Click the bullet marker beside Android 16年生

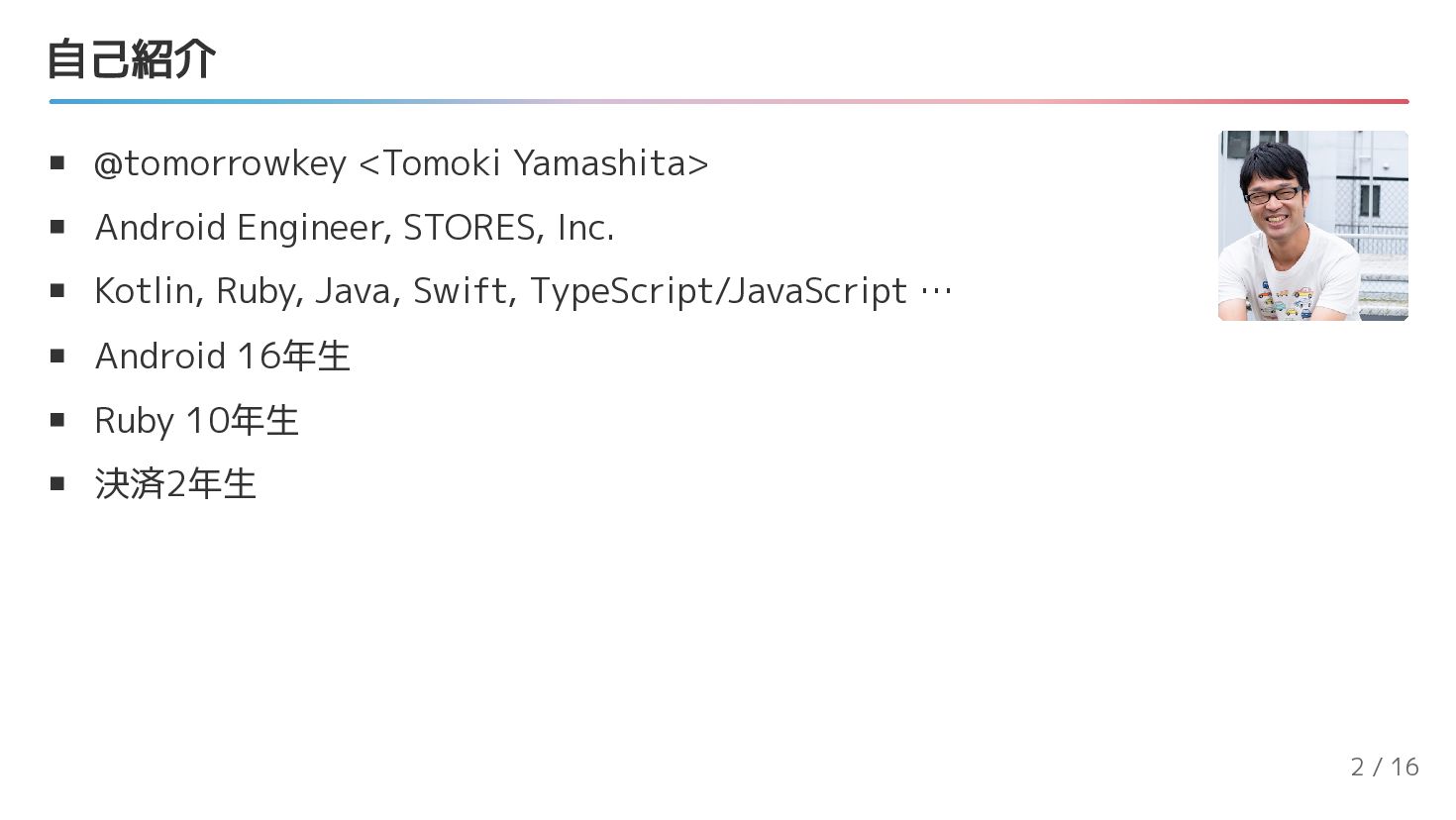(57, 356)
